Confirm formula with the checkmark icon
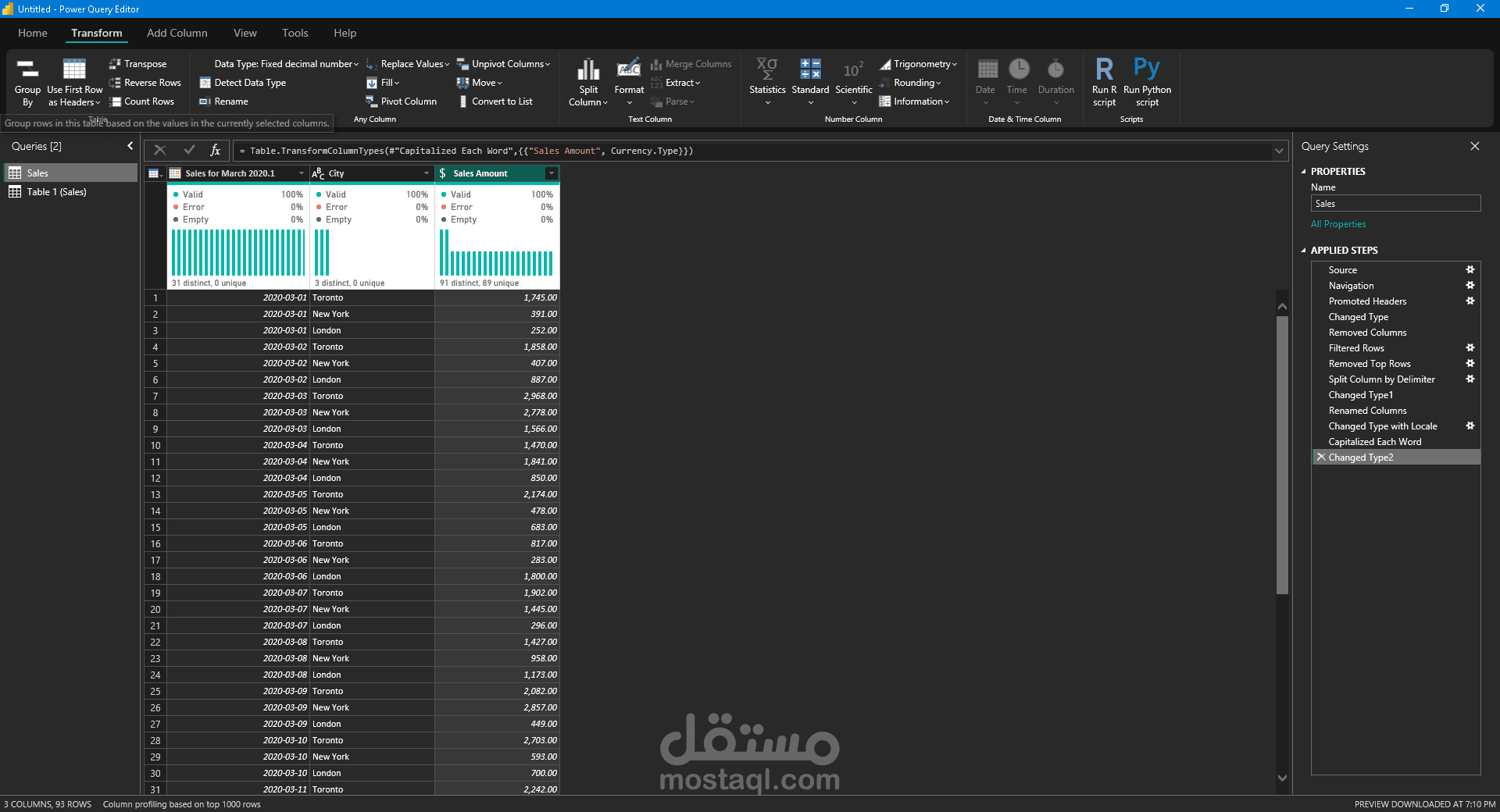1500x812 pixels. 189,150
